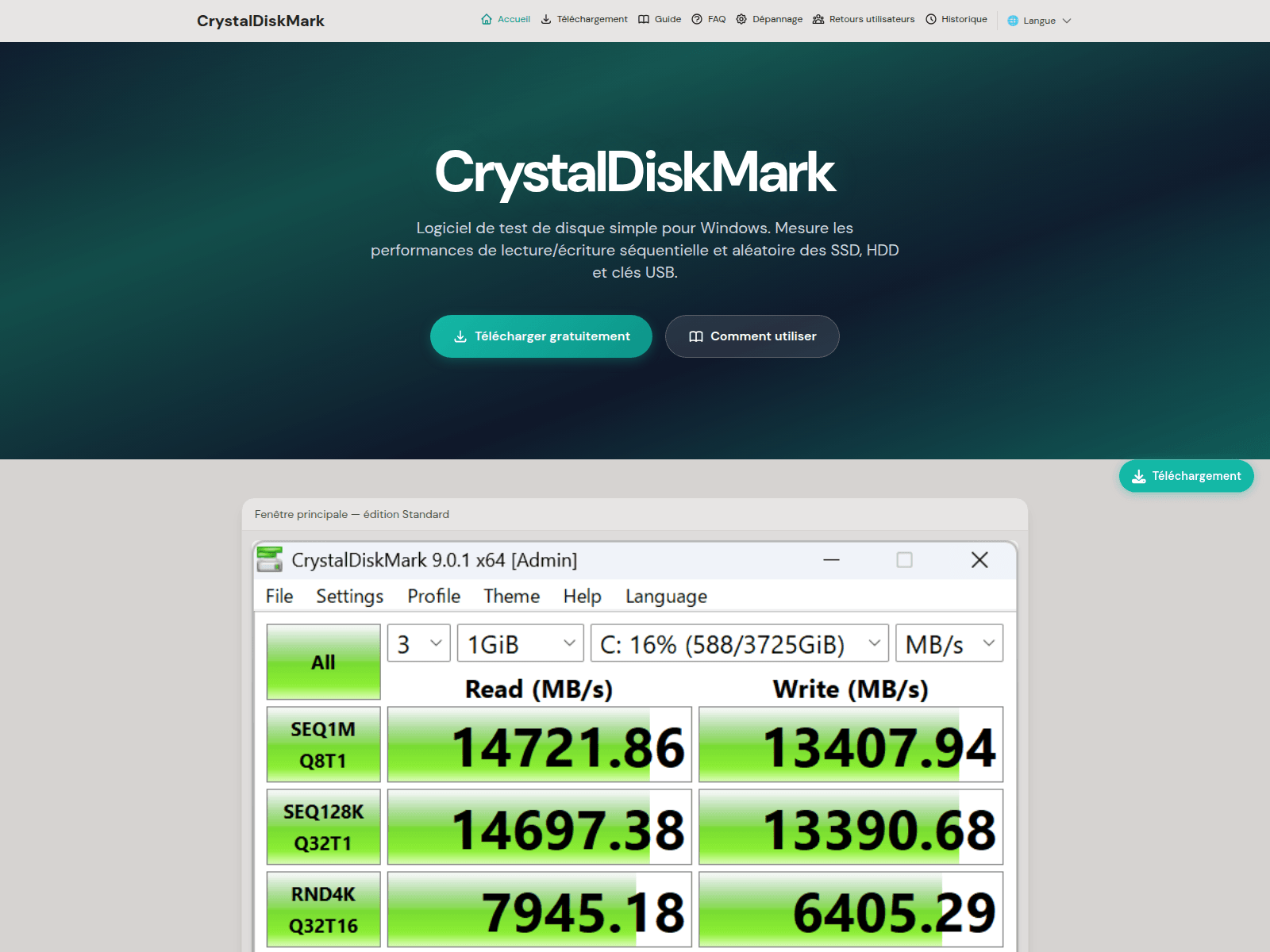This screenshot has width=1270, height=952.
Task: Click the Read (MB/s) column header
Action: [x=539, y=689]
